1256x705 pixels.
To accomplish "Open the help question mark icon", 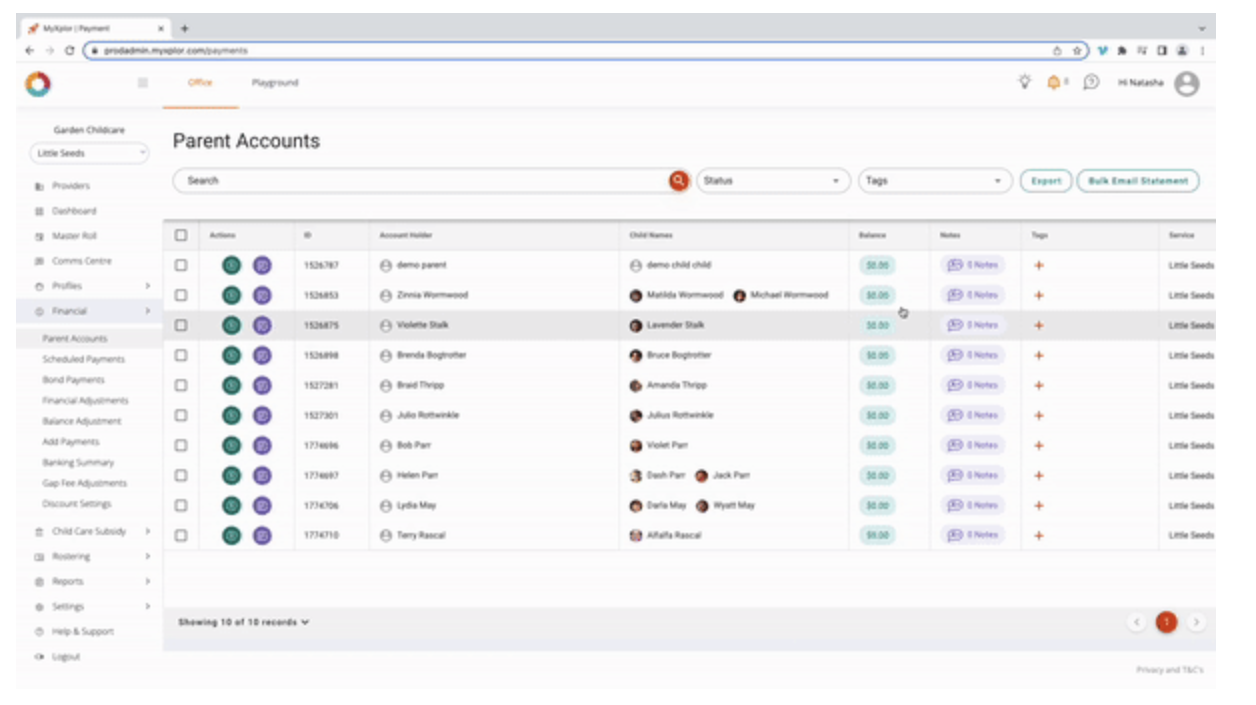I will click(x=1091, y=83).
